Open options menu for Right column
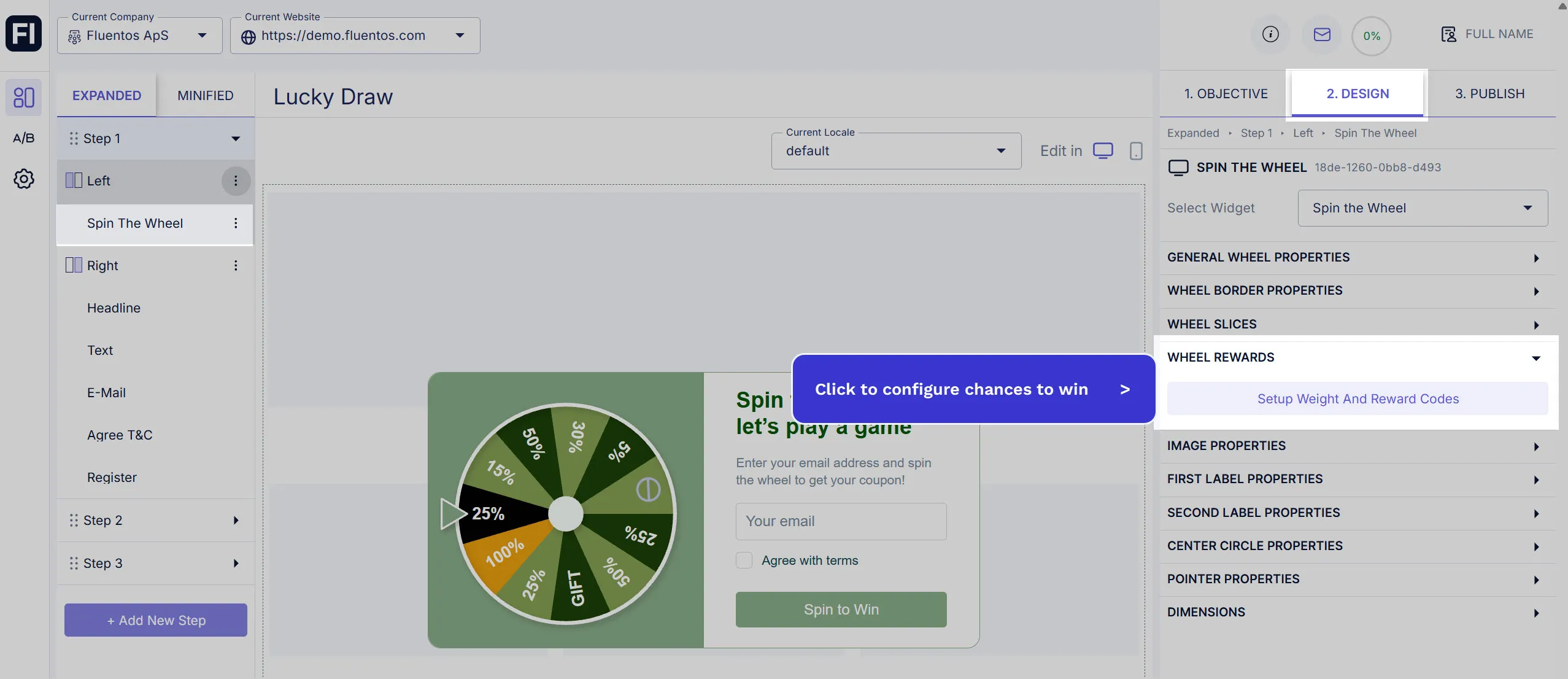 click(x=236, y=266)
